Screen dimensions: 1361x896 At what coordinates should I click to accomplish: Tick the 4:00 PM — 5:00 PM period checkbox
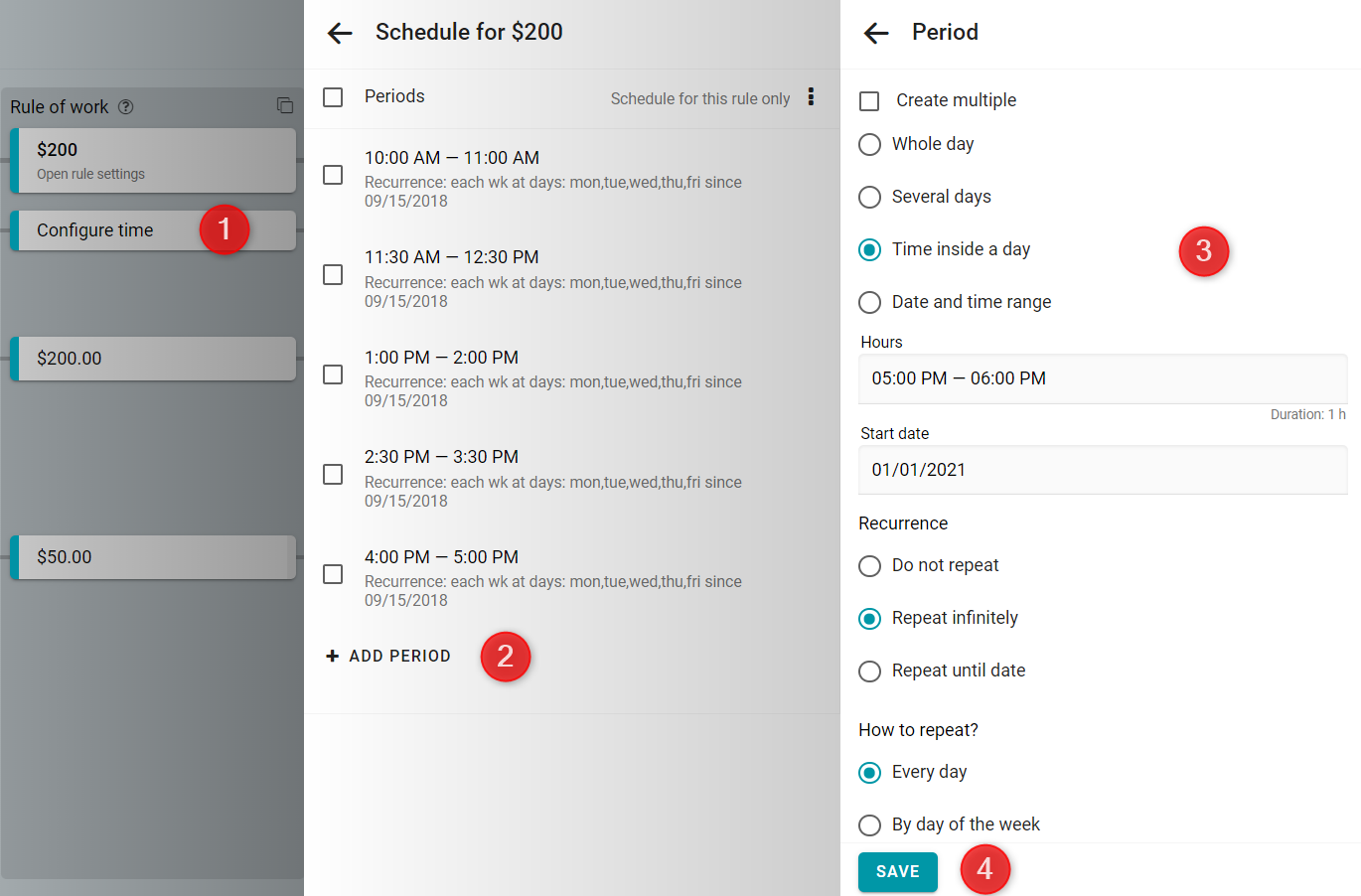click(x=333, y=574)
